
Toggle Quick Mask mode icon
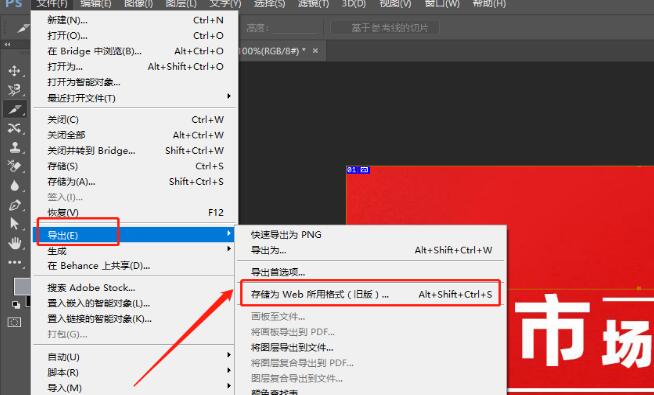tap(15, 322)
